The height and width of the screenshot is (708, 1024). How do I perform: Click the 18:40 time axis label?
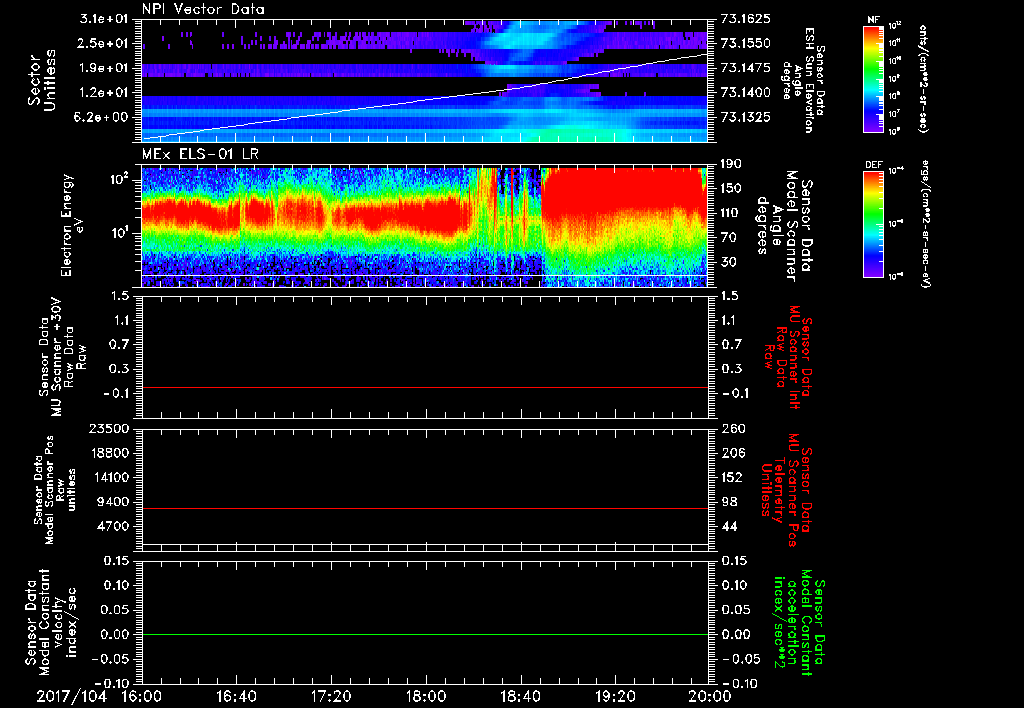click(520, 695)
